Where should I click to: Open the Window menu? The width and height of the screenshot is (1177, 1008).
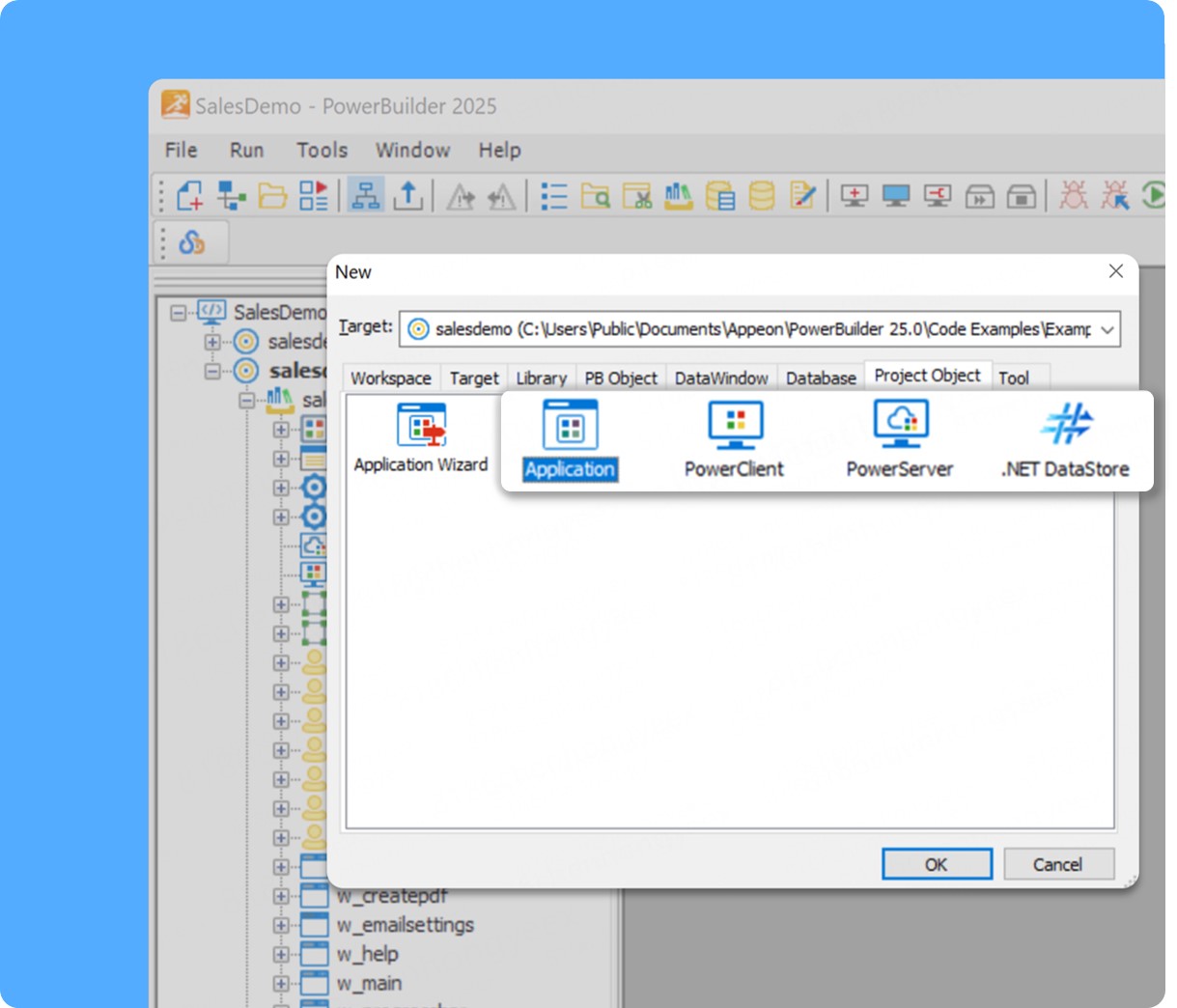412,150
